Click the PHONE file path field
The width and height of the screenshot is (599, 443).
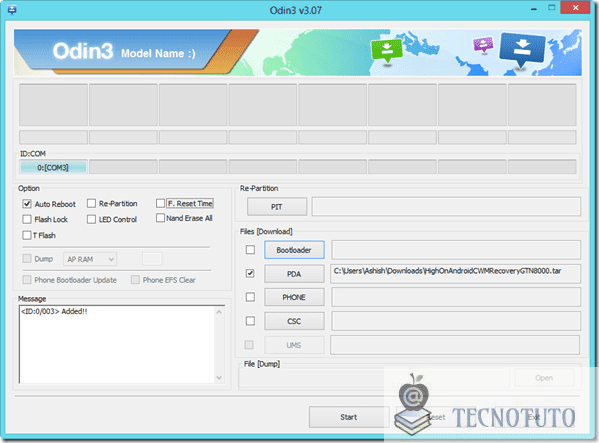coord(456,297)
